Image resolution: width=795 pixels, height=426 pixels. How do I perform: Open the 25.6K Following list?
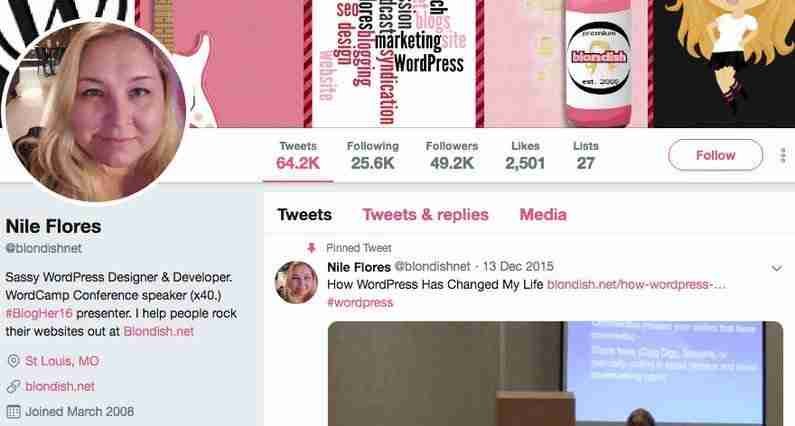373,156
